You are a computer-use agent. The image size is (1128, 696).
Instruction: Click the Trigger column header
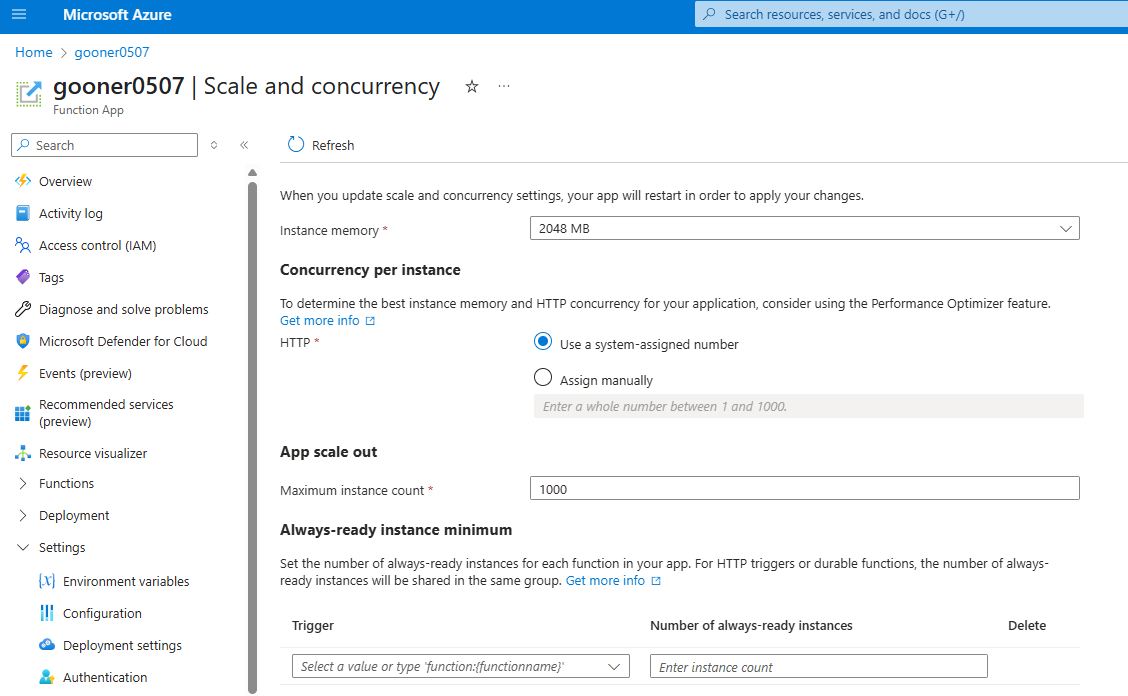[313, 625]
